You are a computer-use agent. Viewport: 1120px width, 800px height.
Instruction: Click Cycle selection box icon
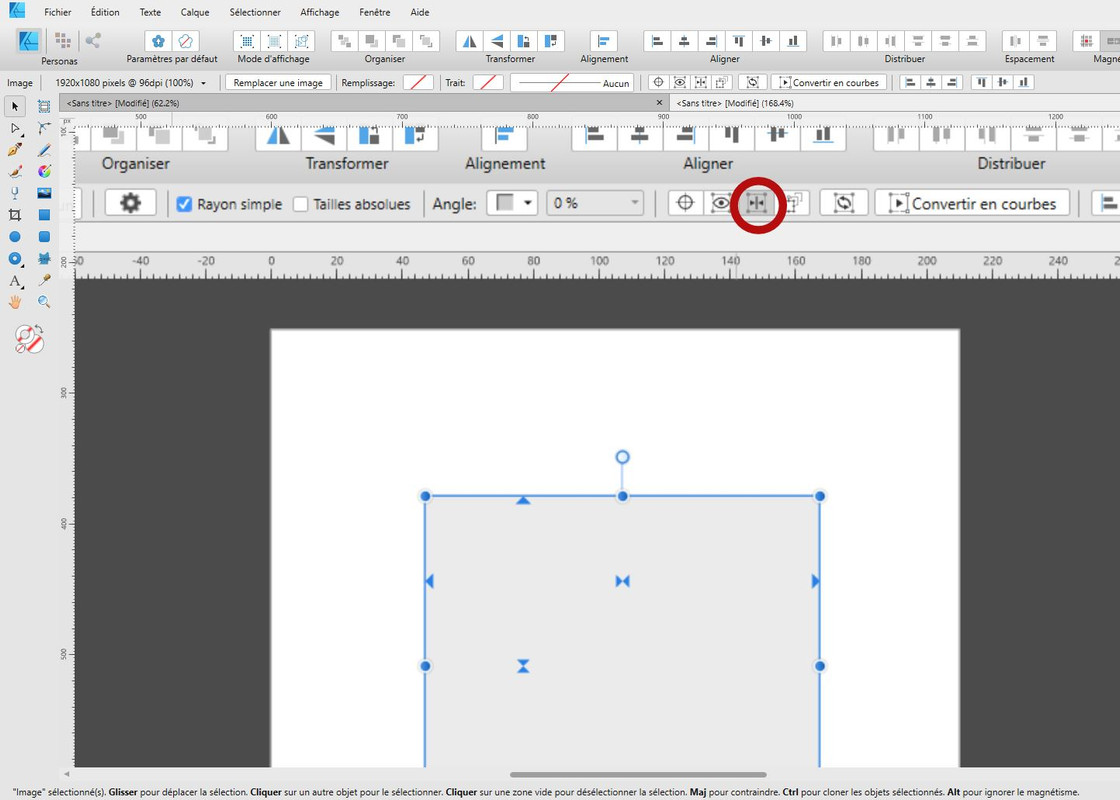click(752, 82)
